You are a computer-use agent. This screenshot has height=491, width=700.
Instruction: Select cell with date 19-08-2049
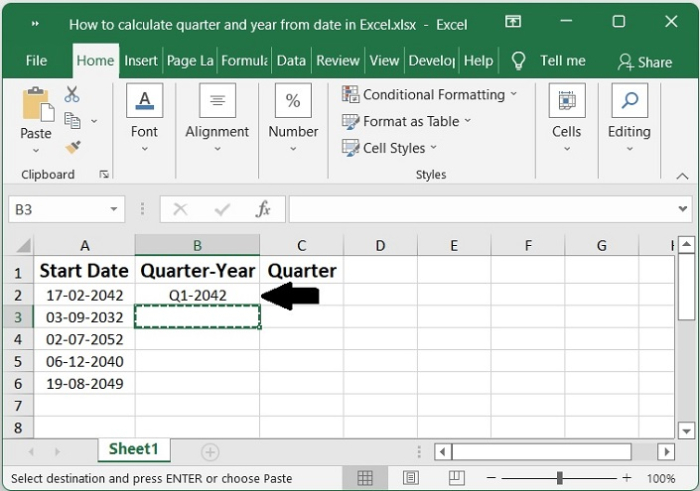[x=84, y=383]
